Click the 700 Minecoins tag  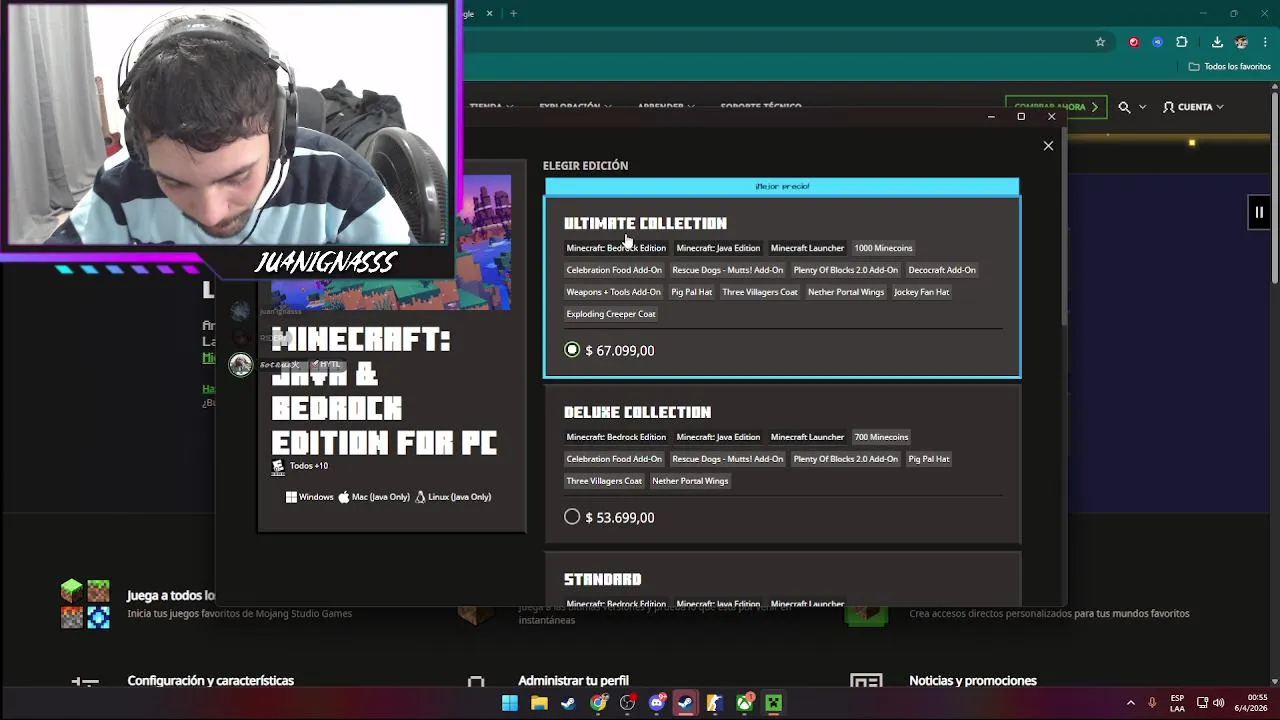pyautogui.click(x=881, y=437)
